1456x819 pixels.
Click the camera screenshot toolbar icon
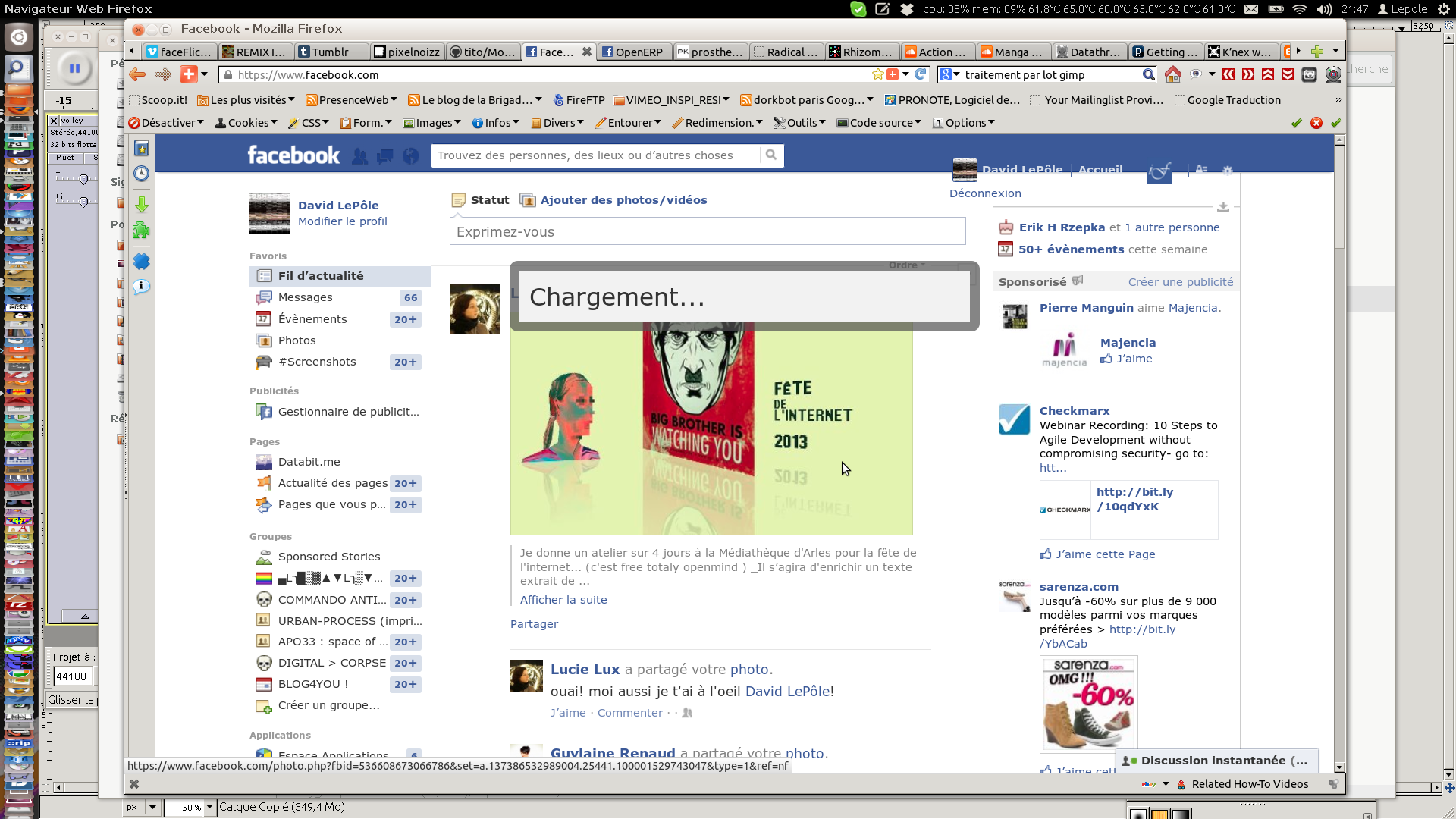[x=1309, y=74]
